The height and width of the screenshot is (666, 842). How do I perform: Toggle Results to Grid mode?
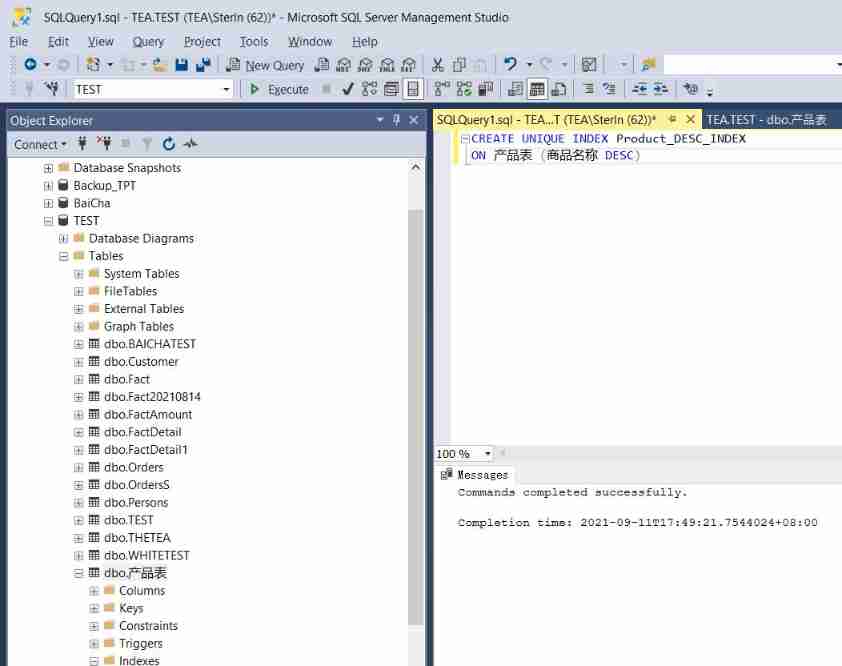(x=537, y=89)
